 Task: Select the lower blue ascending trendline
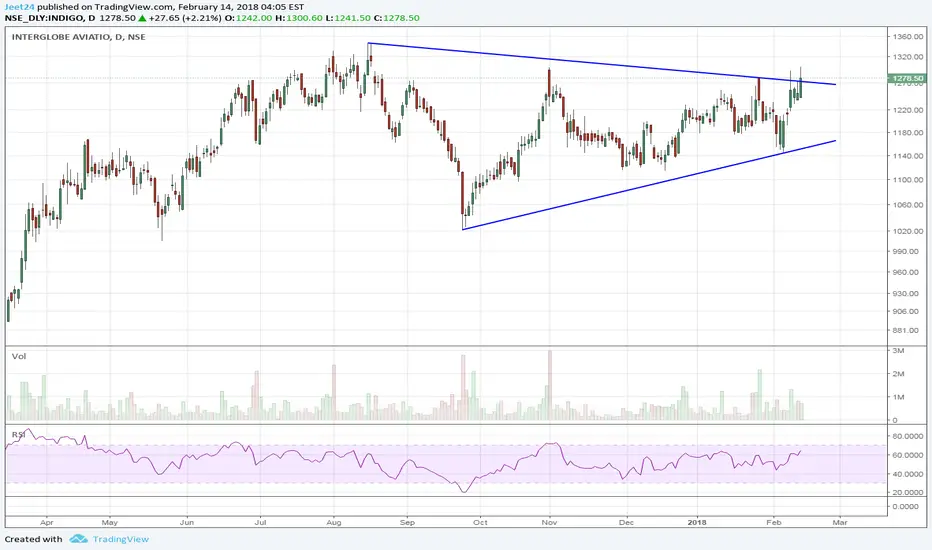649,185
